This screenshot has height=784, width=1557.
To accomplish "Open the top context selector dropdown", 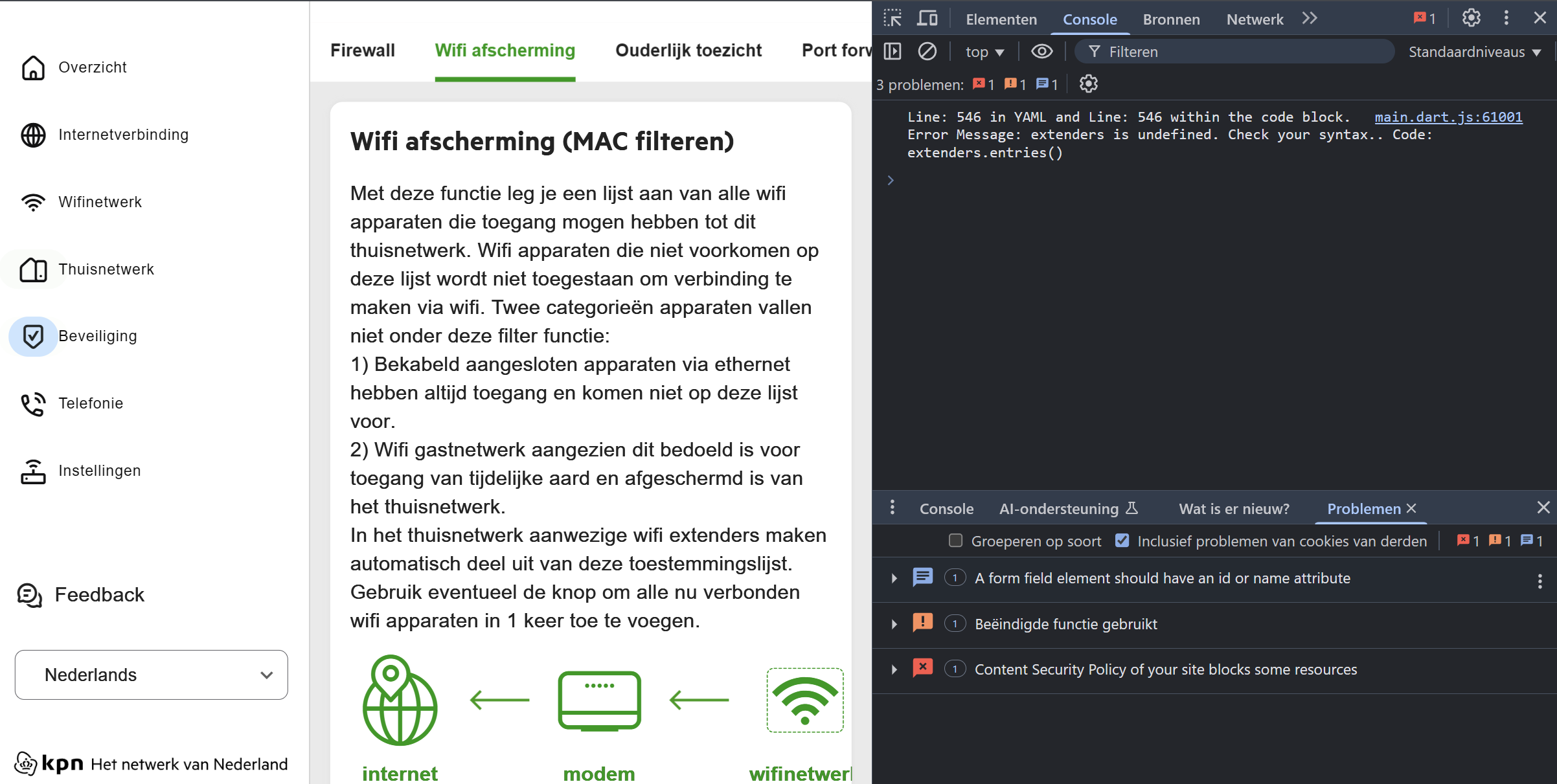I will pyautogui.click(x=984, y=52).
